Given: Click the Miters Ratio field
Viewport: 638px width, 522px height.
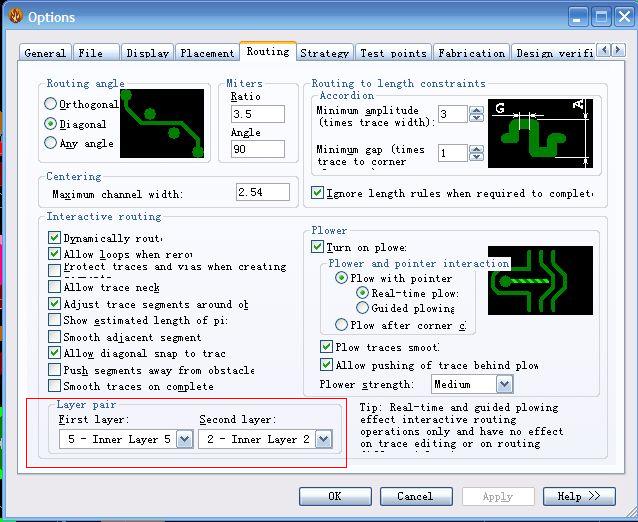Looking at the screenshot, I should pyautogui.click(x=258, y=114).
